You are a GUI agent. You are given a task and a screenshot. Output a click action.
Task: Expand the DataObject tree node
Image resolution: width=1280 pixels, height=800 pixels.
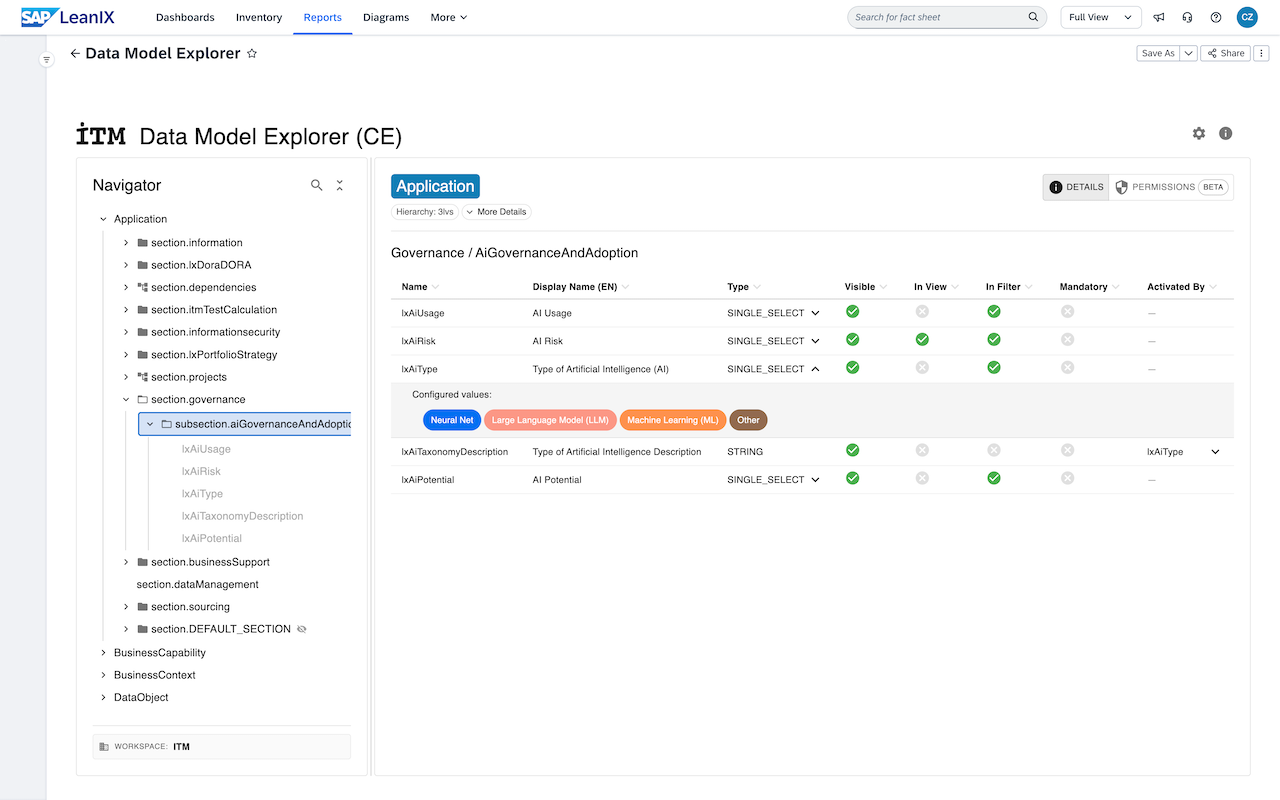coord(103,698)
